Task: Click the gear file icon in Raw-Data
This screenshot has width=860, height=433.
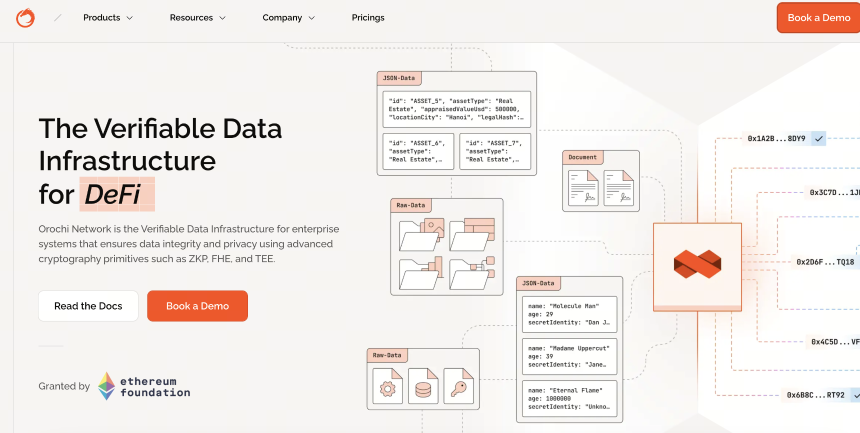Action: point(387,386)
